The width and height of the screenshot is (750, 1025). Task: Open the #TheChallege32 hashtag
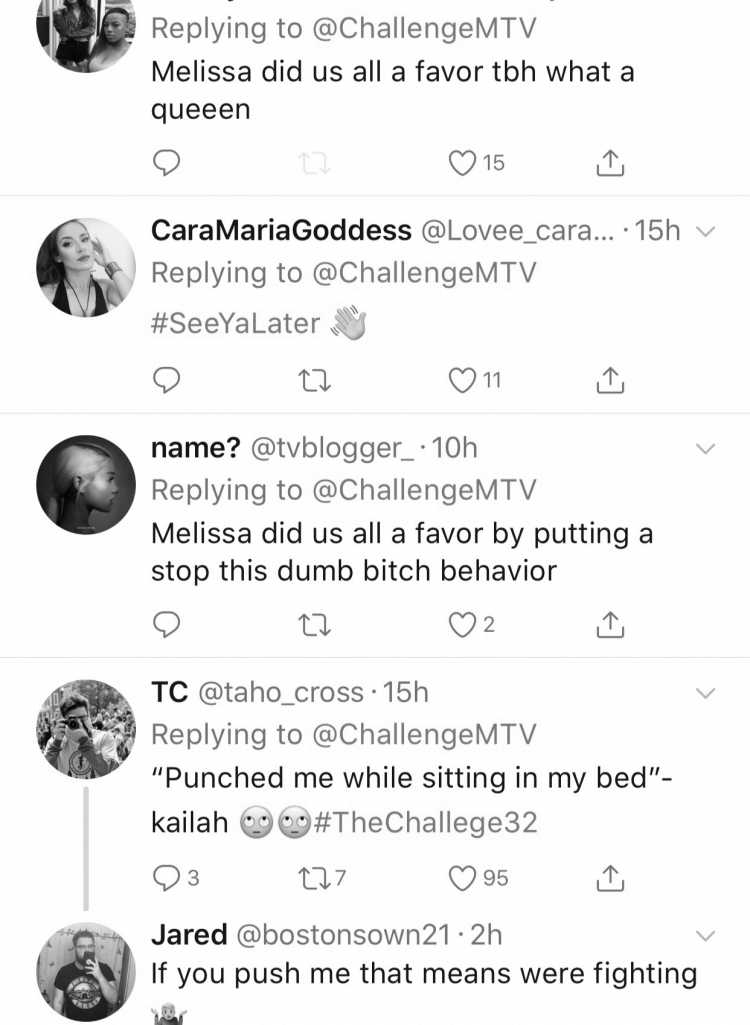click(426, 822)
